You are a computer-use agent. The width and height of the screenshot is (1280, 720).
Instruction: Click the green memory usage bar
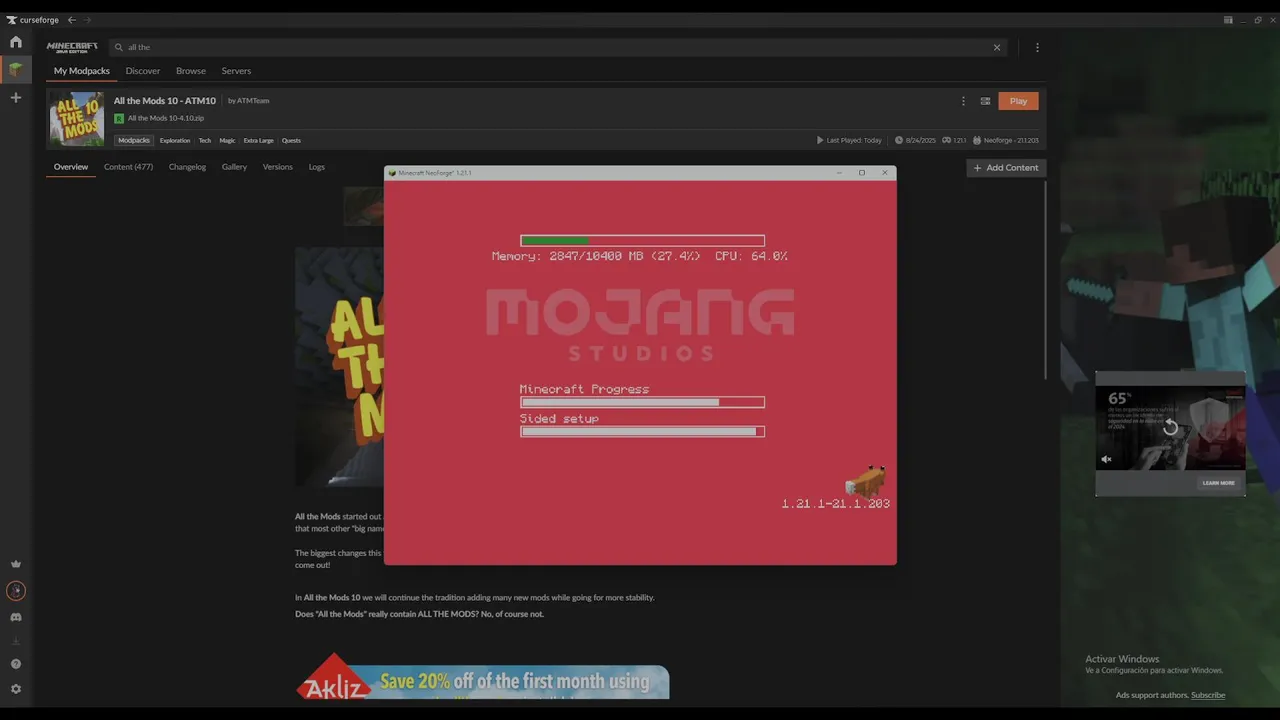click(642, 241)
